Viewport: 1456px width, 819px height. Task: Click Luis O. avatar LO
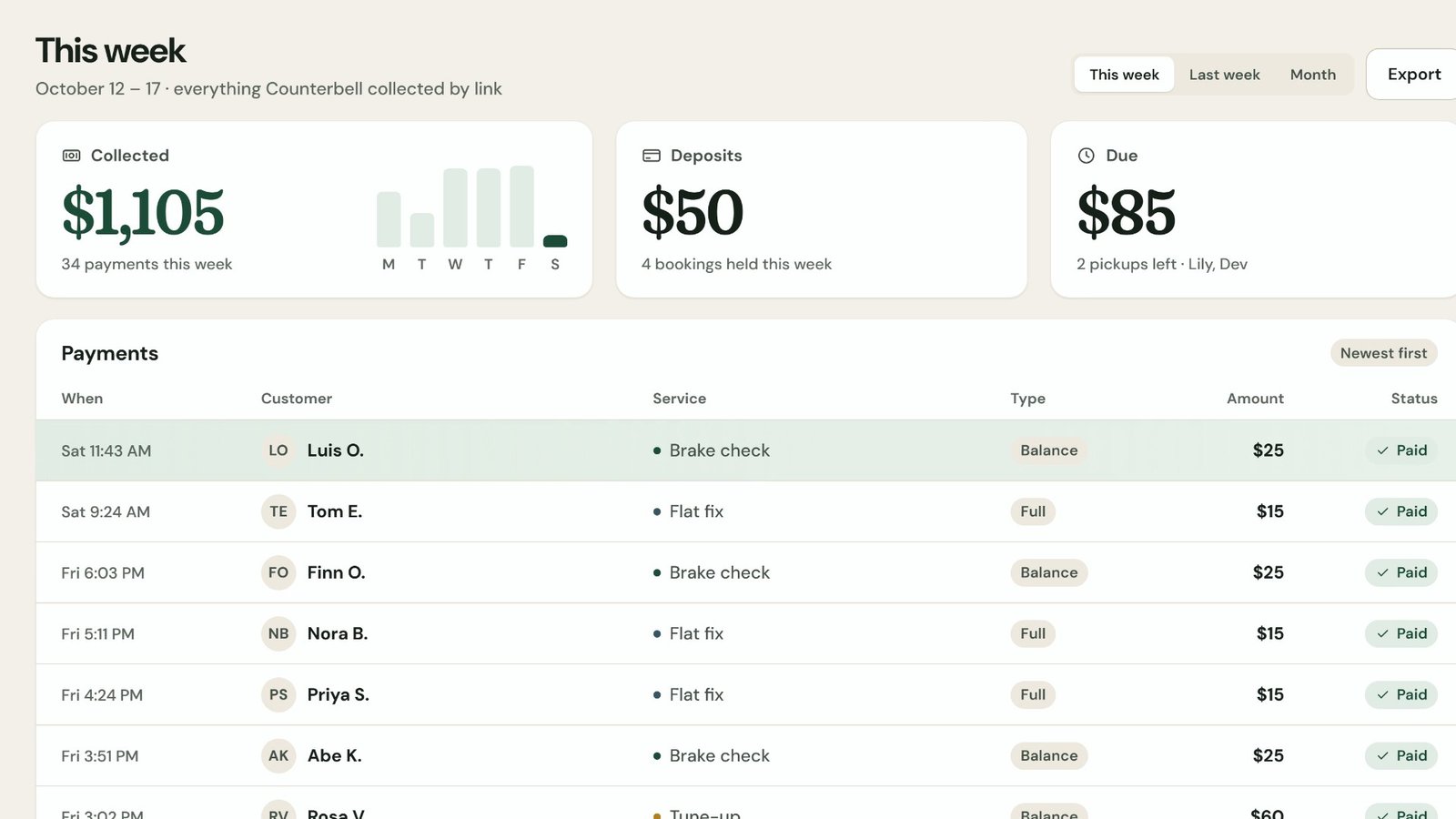[x=278, y=450]
